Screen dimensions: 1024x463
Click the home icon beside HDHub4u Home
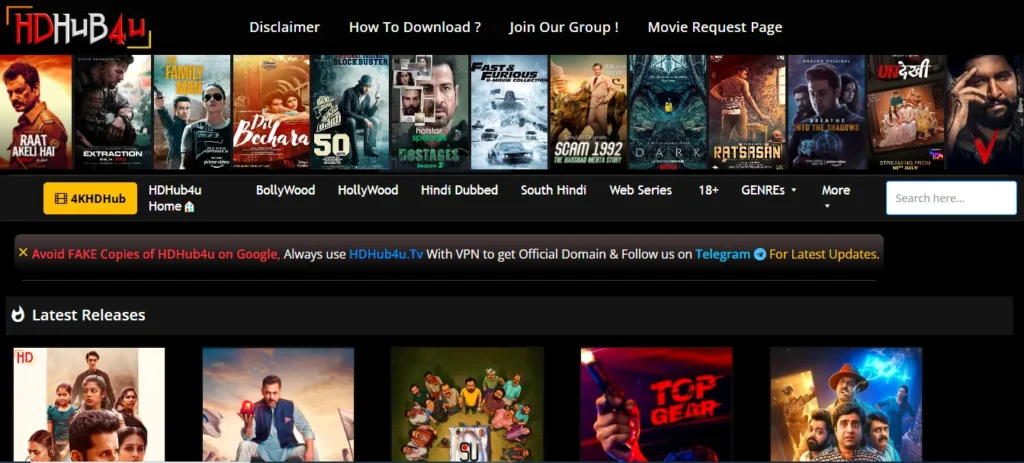coord(190,207)
